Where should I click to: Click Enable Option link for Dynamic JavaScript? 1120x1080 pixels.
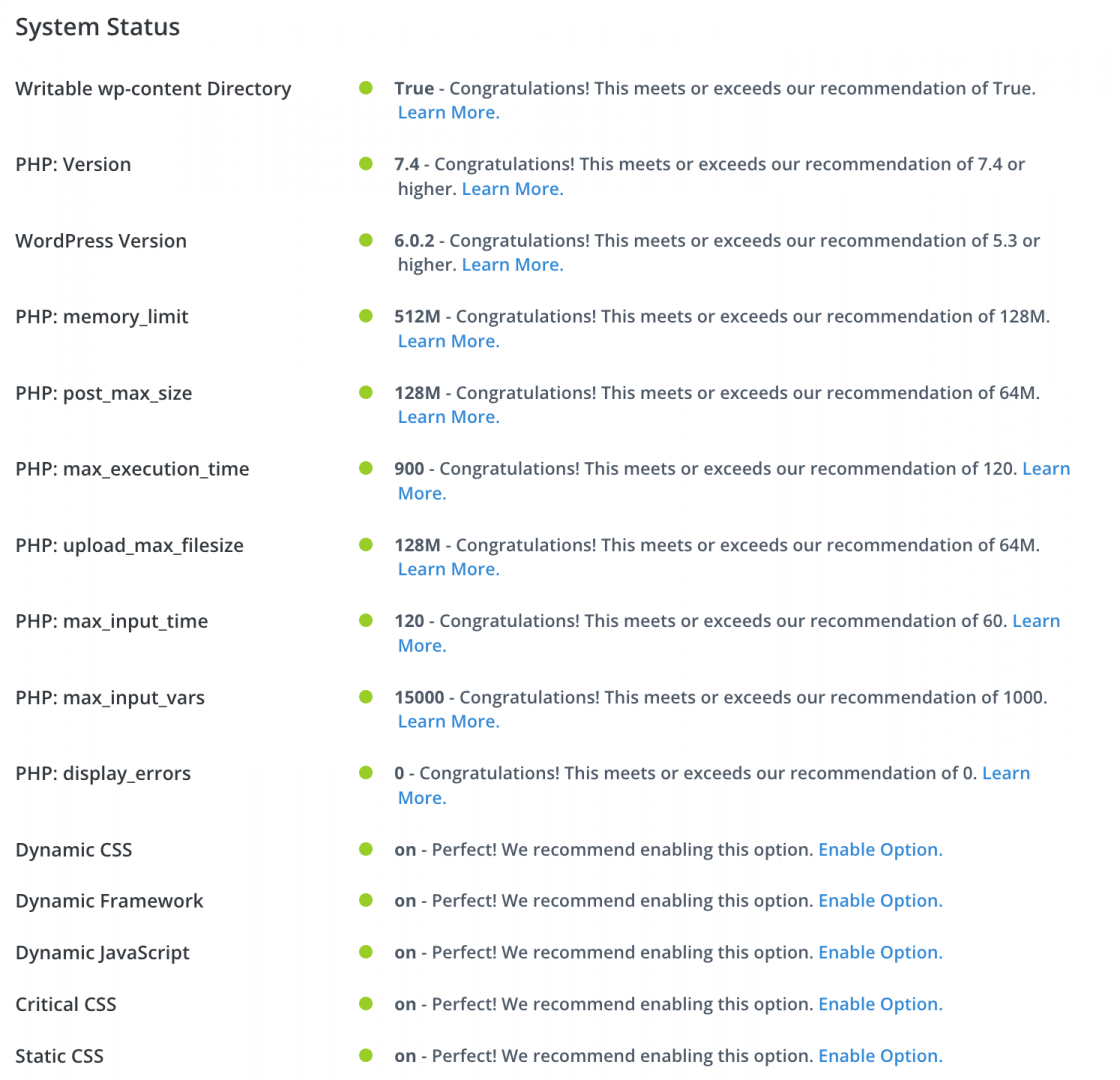coord(880,953)
